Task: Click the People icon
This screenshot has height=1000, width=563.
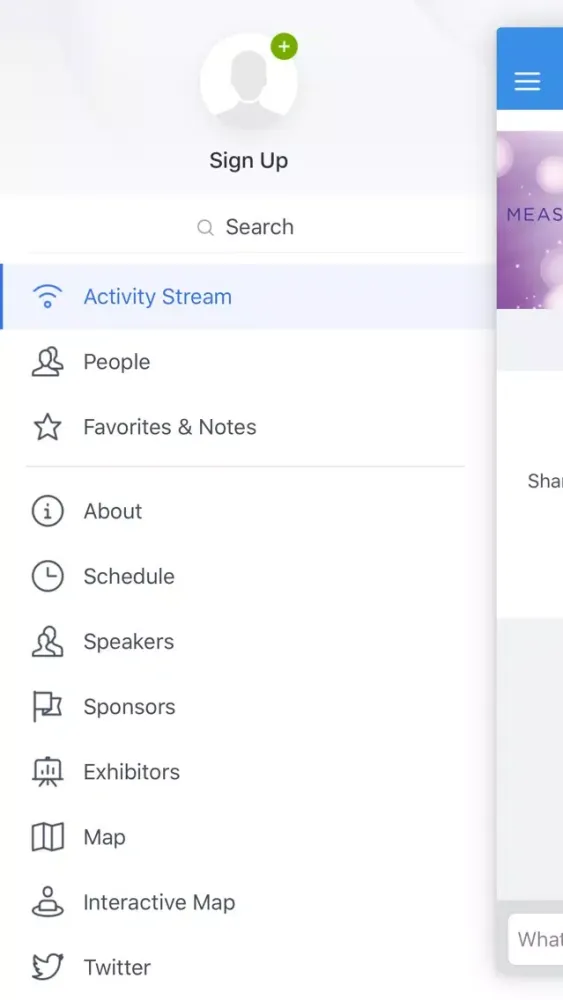Action: [47, 362]
